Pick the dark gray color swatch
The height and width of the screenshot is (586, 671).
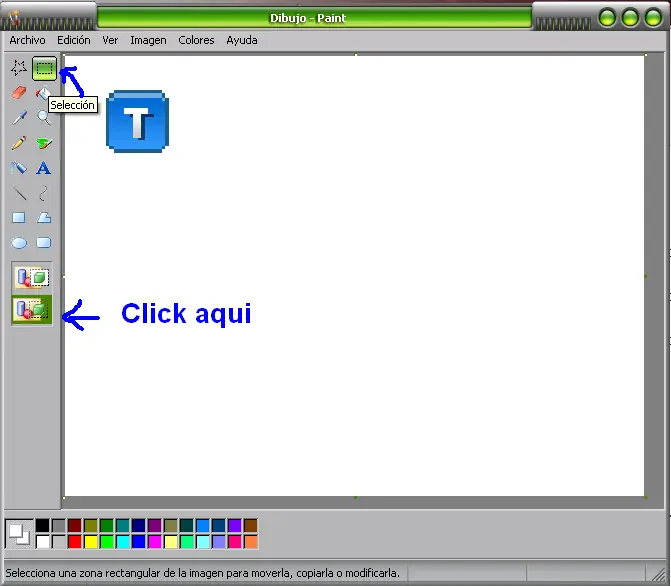(59, 525)
